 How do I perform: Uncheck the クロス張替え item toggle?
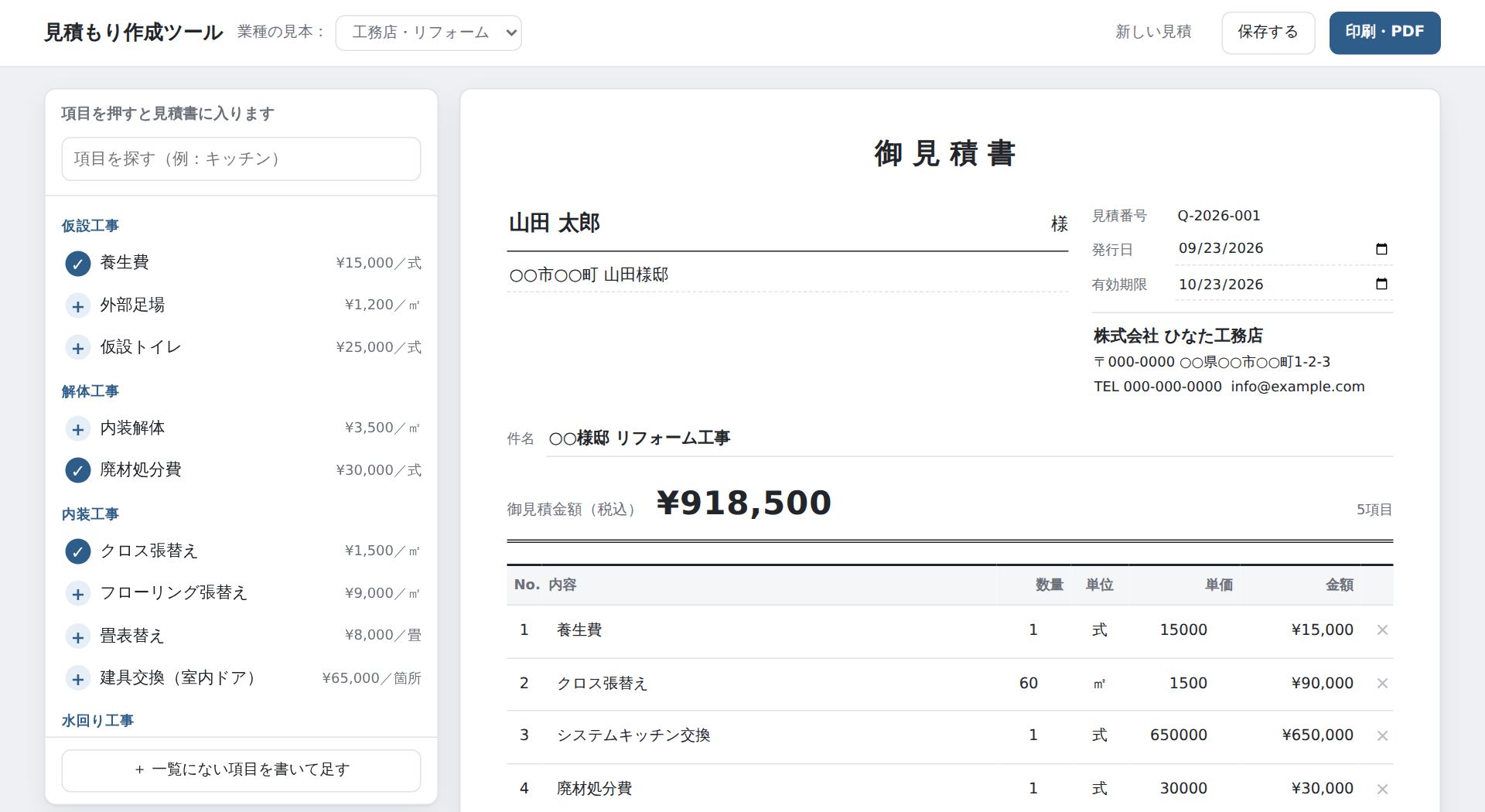coord(77,552)
